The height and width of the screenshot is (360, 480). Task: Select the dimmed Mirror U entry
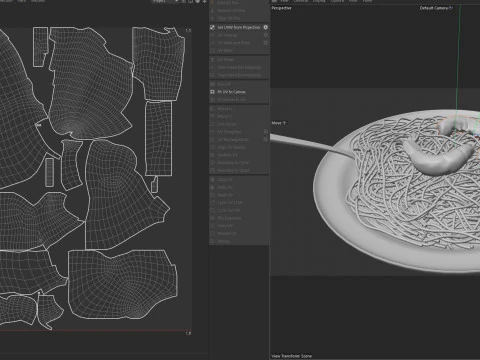coord(225,109)
